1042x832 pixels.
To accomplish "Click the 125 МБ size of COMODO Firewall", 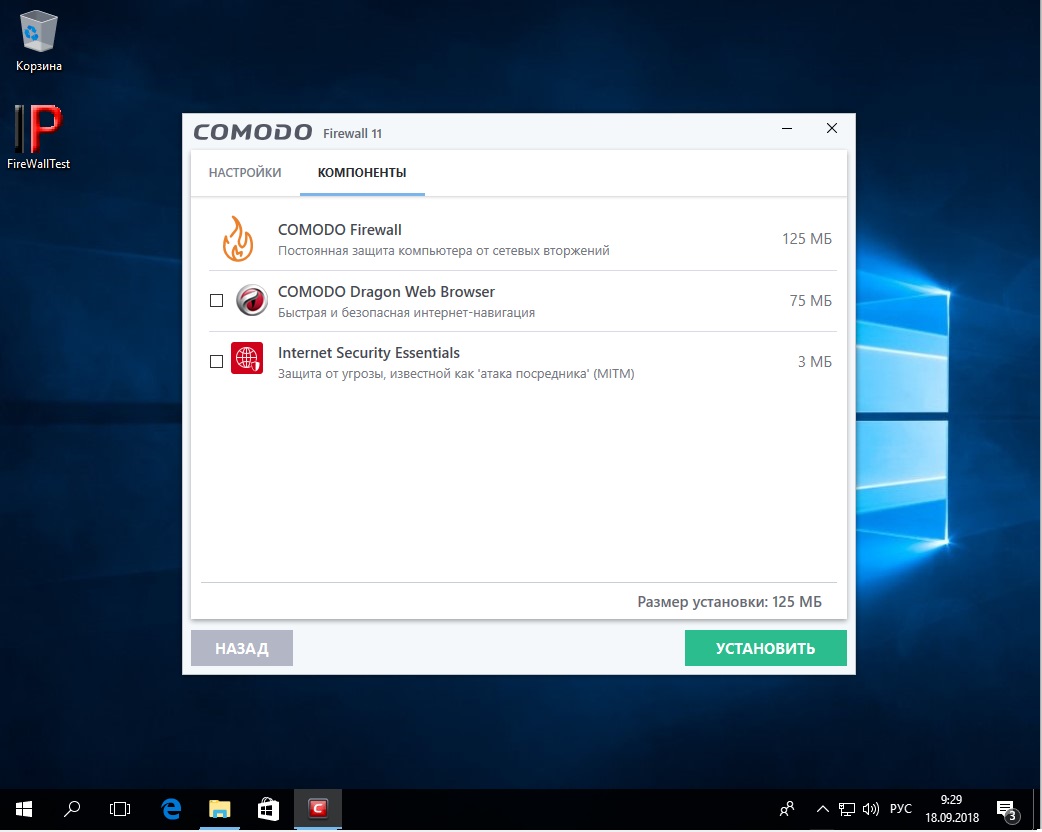I will (x=807, y=239).
